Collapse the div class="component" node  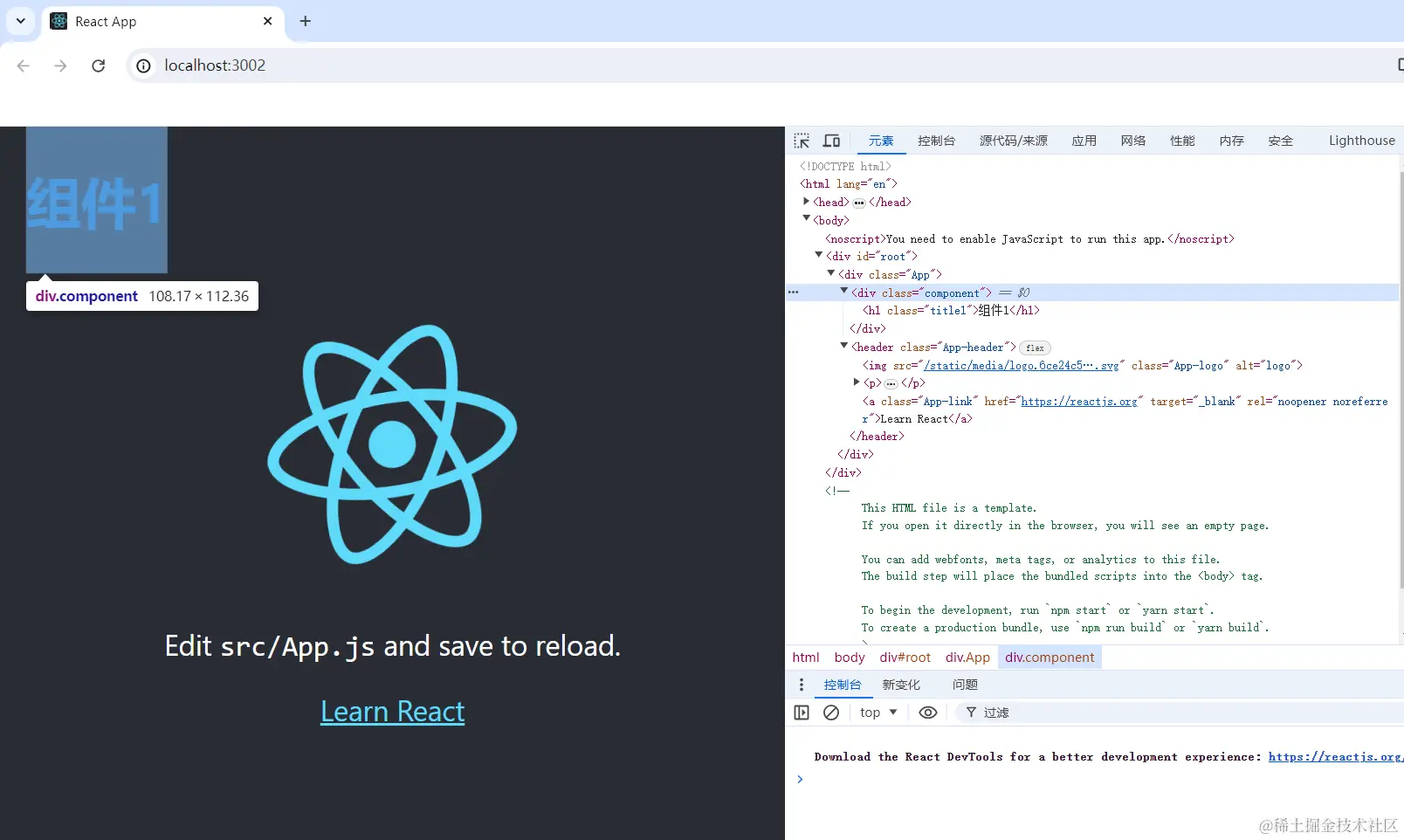[844, 292]
